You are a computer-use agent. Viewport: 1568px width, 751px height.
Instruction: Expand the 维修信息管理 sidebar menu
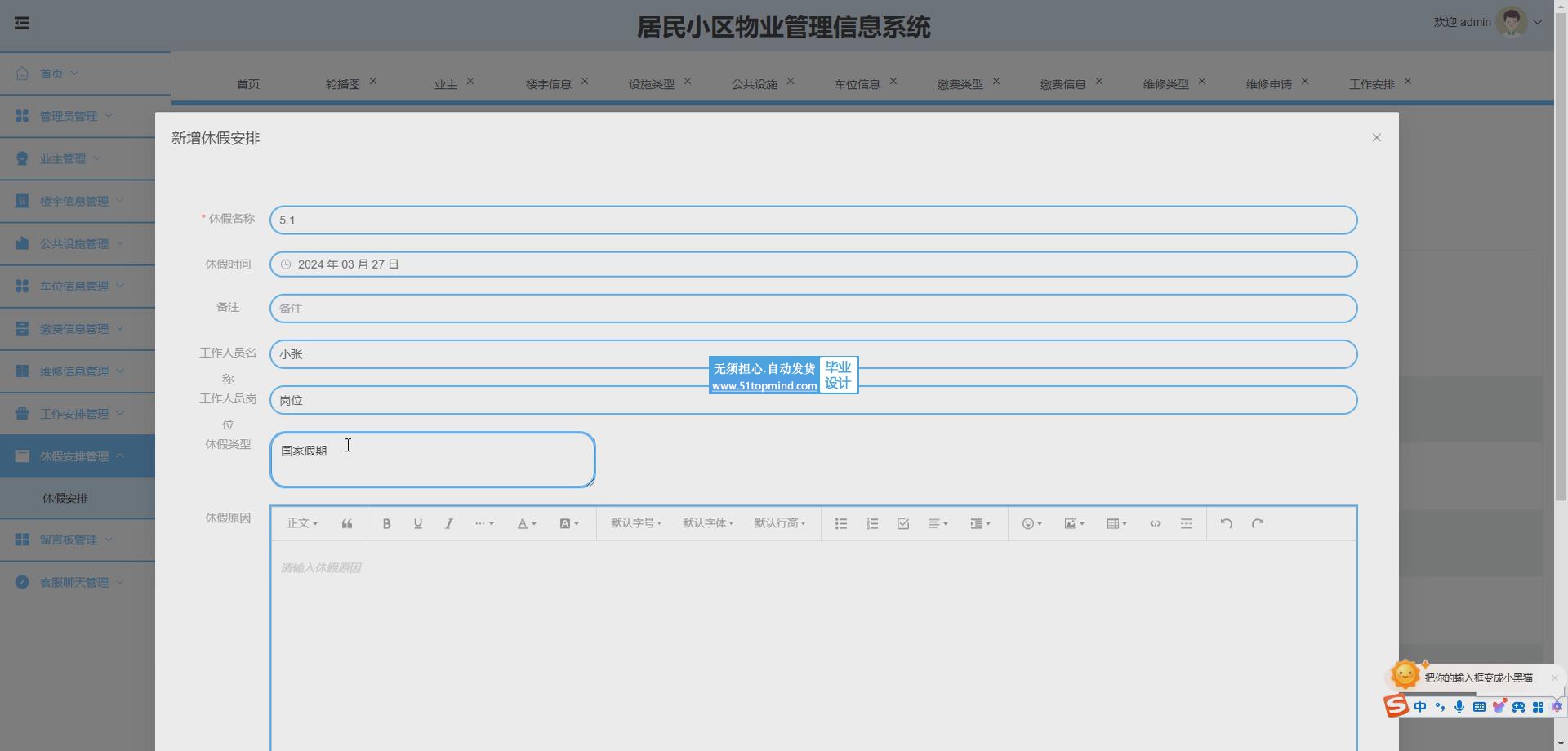[78, 371]
